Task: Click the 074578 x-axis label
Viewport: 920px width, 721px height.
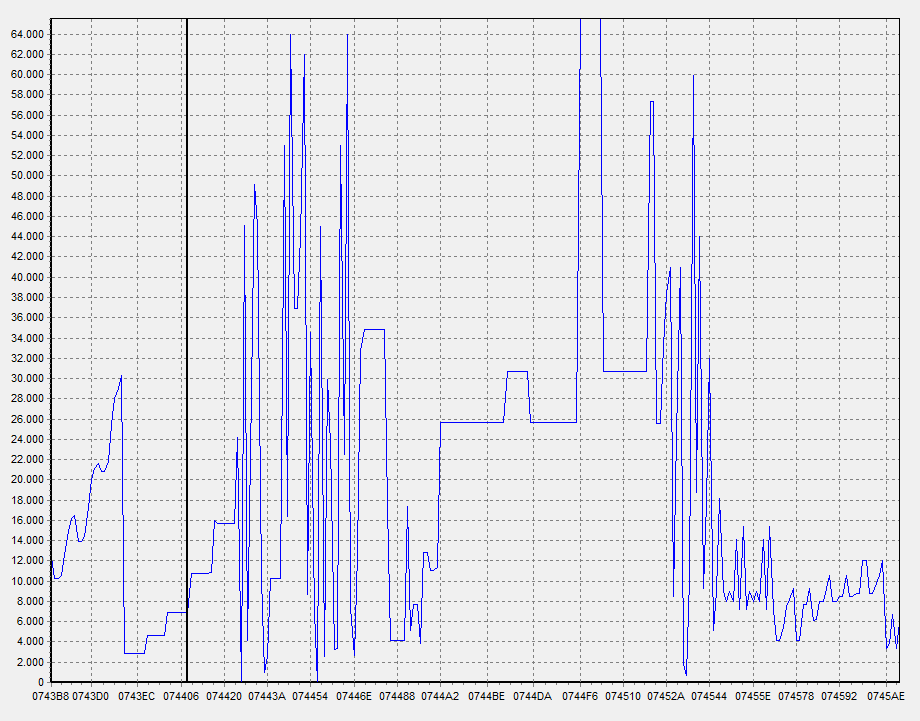Action: [x=796, y=696]
